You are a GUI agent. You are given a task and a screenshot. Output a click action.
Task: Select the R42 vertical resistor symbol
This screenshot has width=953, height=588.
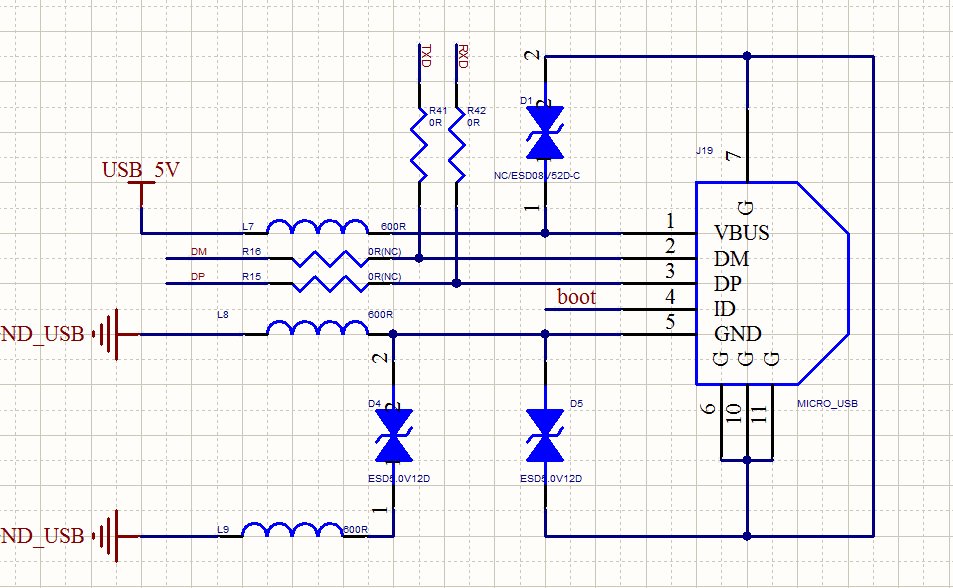point(456,145)
